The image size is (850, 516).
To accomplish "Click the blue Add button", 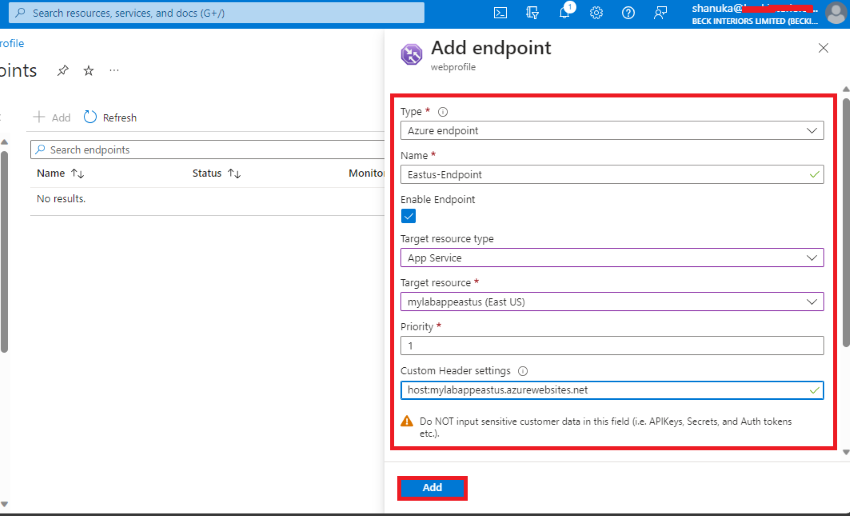I will click(432, 488).
